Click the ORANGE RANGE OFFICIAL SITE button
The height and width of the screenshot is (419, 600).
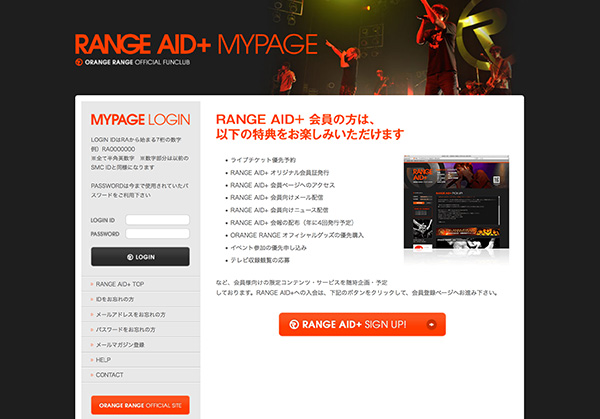140,405
